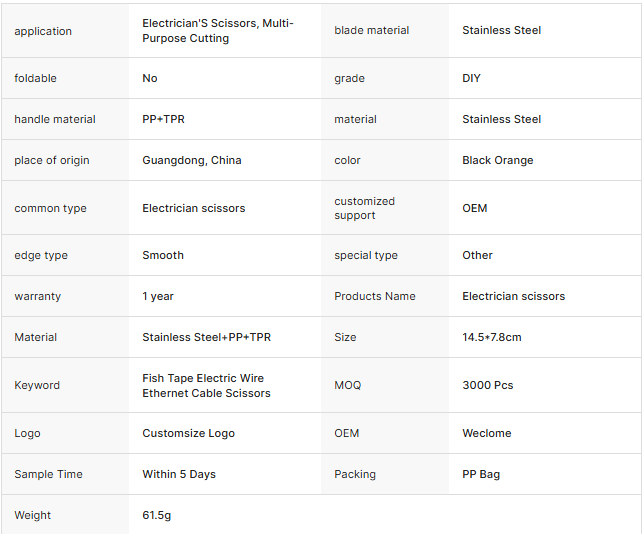This screenshot has height=534, width=642.
Task: Click the 'foldable' attribute label
Action: [36, 78]
